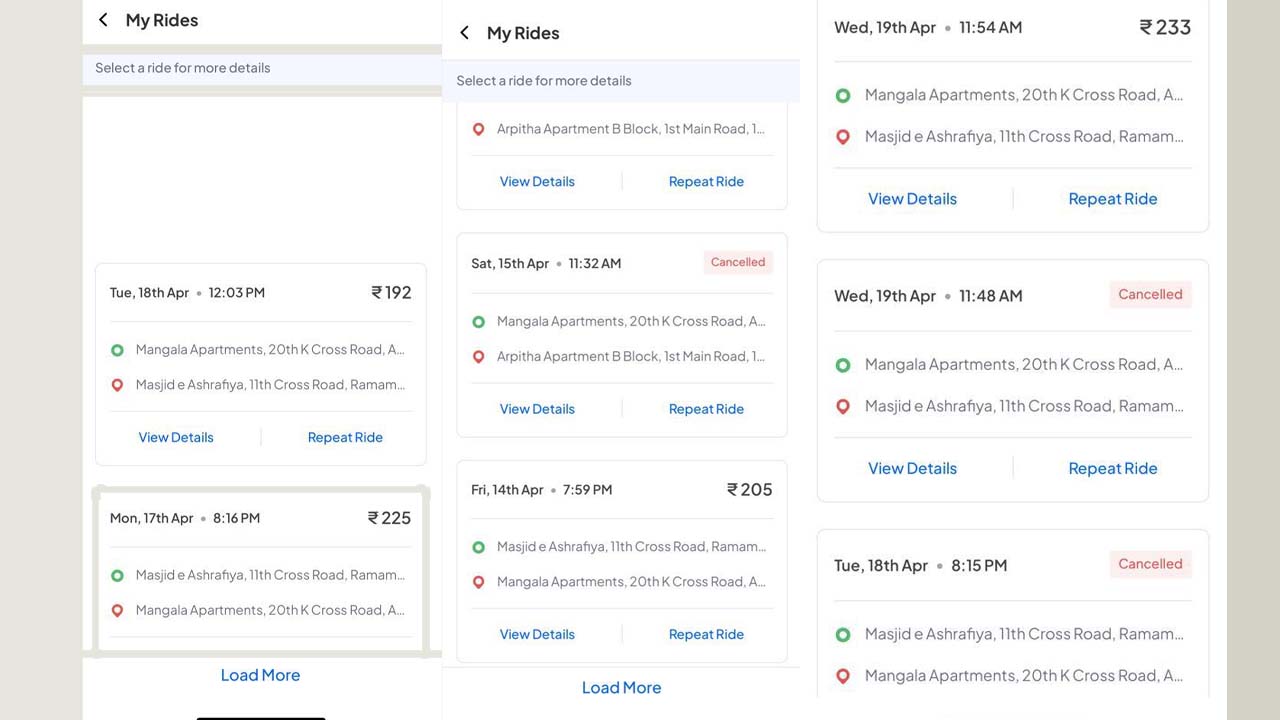Repeat Ride on topmost middle-screen card
Viewport: 1280px width, 720px height.
tap(706, 181)
